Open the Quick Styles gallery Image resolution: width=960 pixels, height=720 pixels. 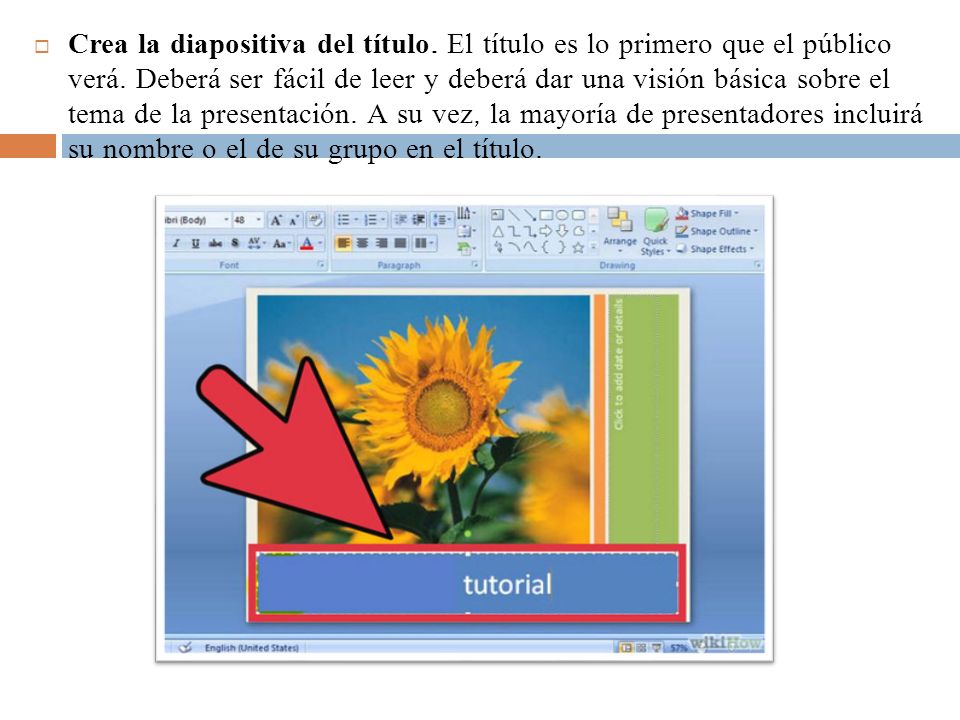656,231
